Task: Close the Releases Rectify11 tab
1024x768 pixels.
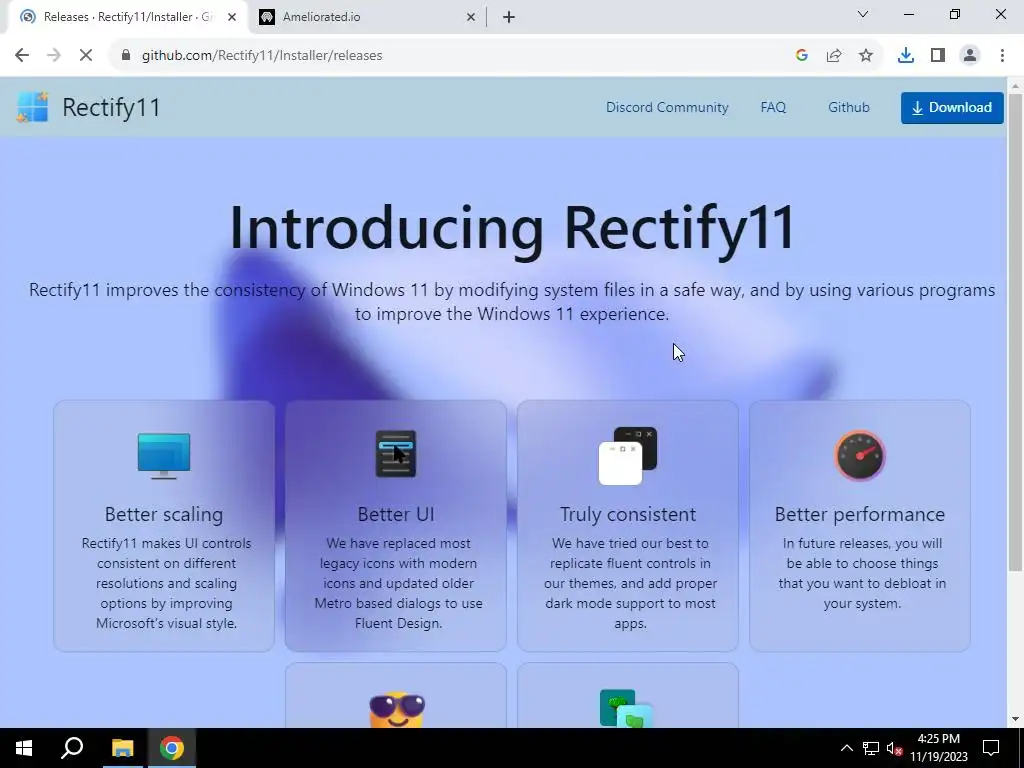Action: point(232,18)
